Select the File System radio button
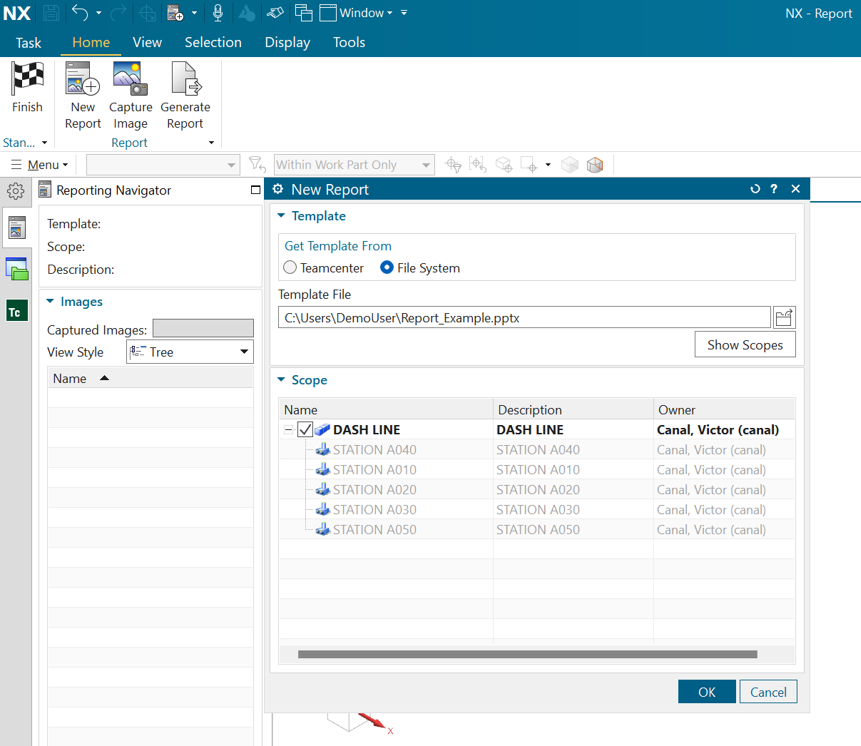 [387, 268]
